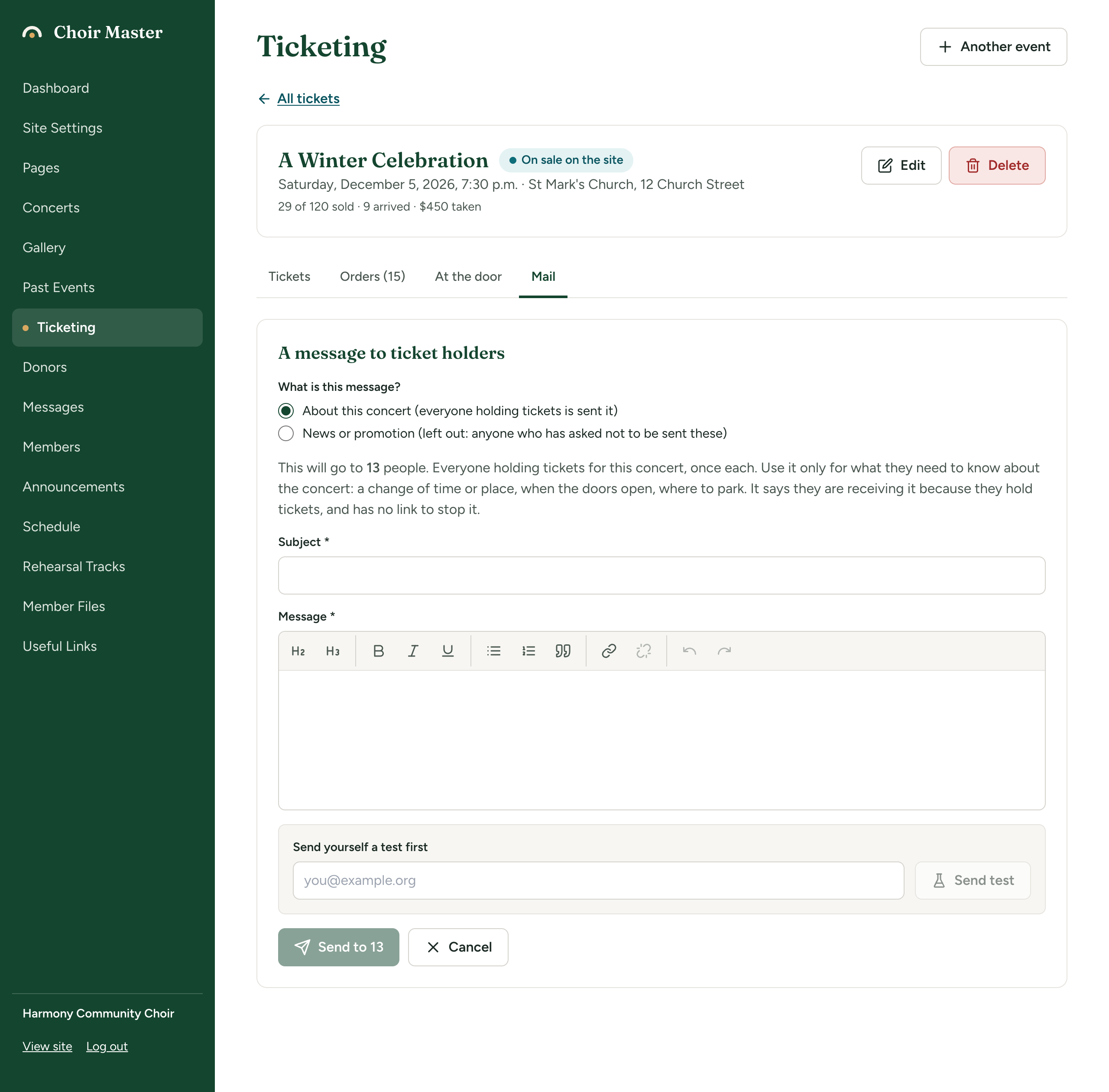Cancel the message

tap(457, 947)
